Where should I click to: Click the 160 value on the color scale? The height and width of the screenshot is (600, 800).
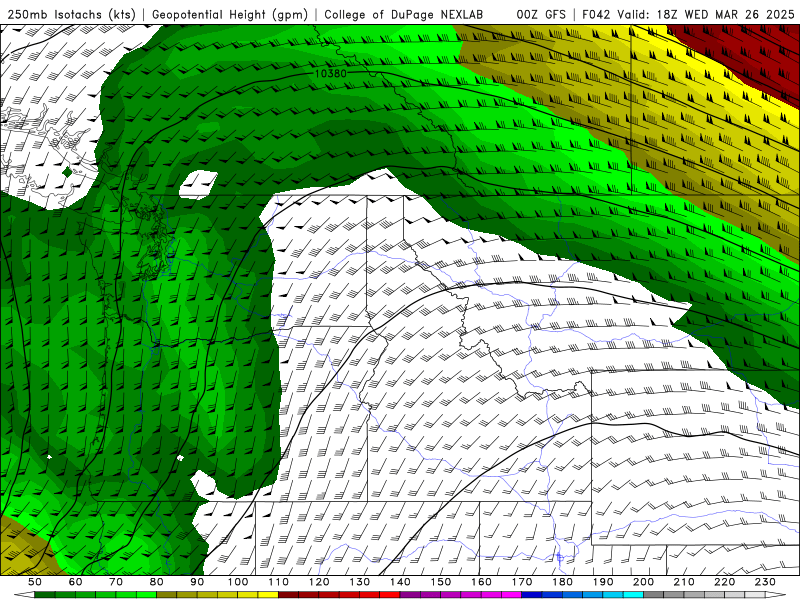[x=481, y=582]
